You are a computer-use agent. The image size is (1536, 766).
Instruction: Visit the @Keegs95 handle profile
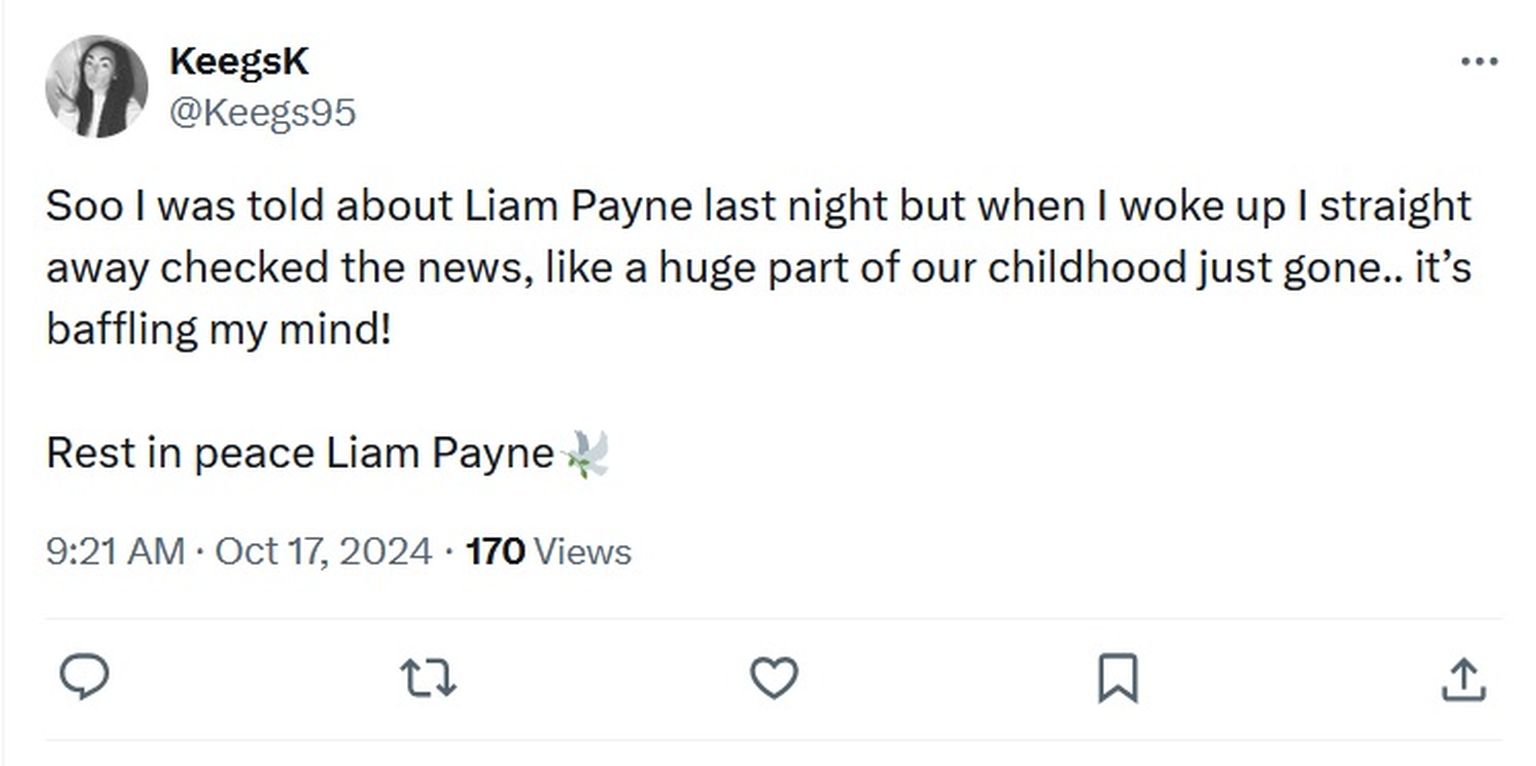(262, 112)
